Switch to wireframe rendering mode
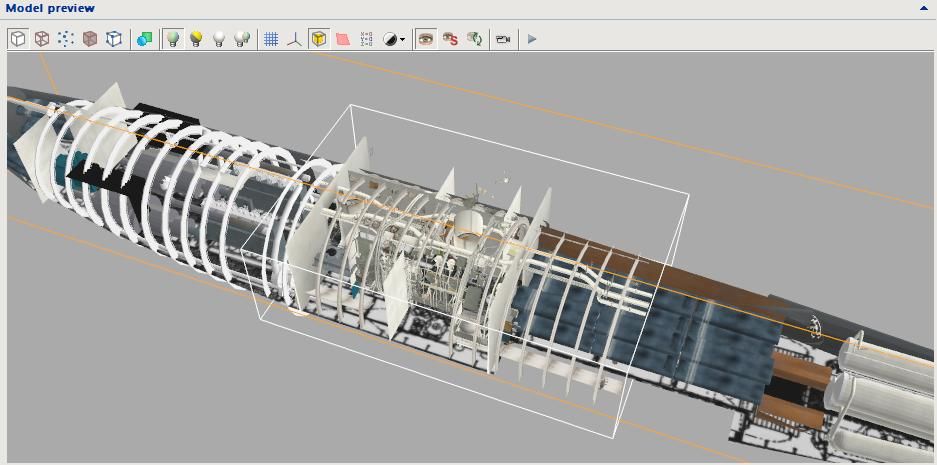 coord(42,39)
